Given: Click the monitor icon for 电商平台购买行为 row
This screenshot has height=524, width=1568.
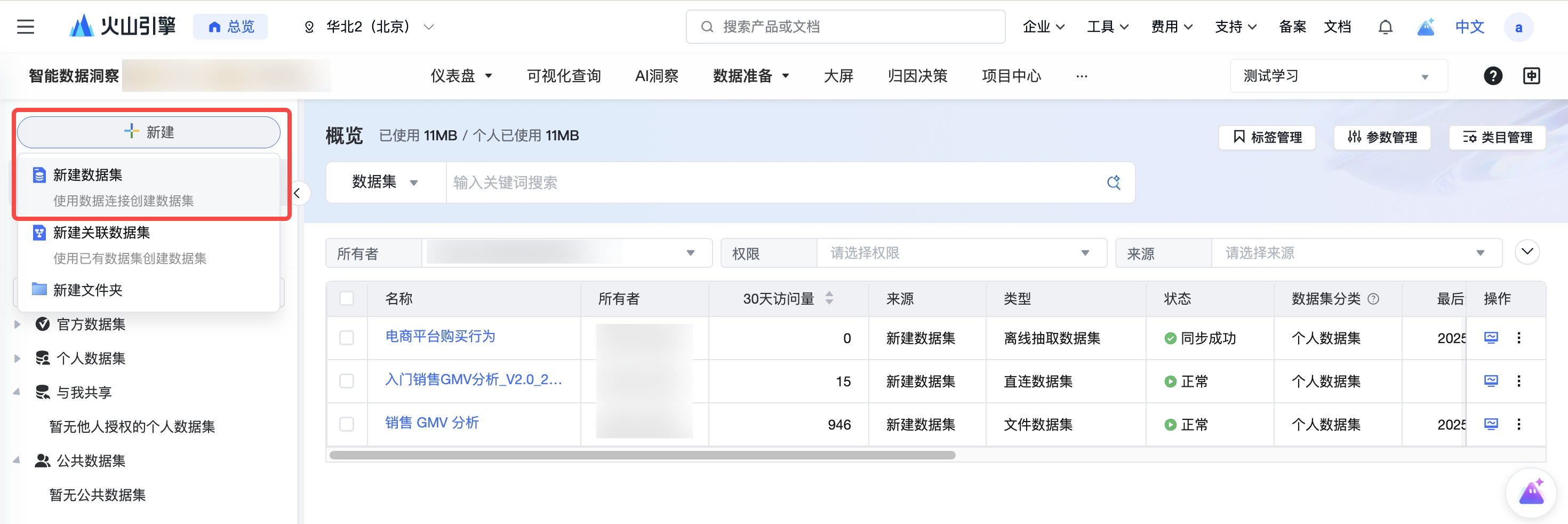Looking at the screenshot, I should (x=1491, y=338).
